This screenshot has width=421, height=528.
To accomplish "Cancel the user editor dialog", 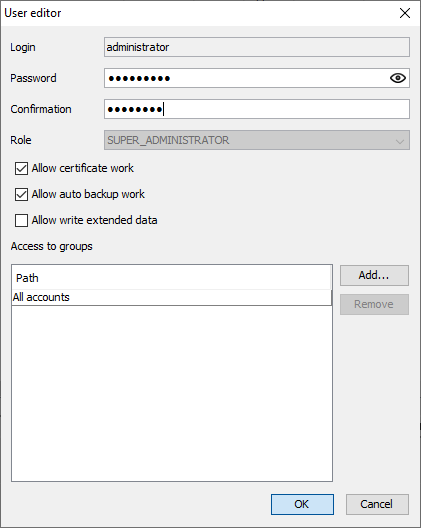I will click(377, 504).
